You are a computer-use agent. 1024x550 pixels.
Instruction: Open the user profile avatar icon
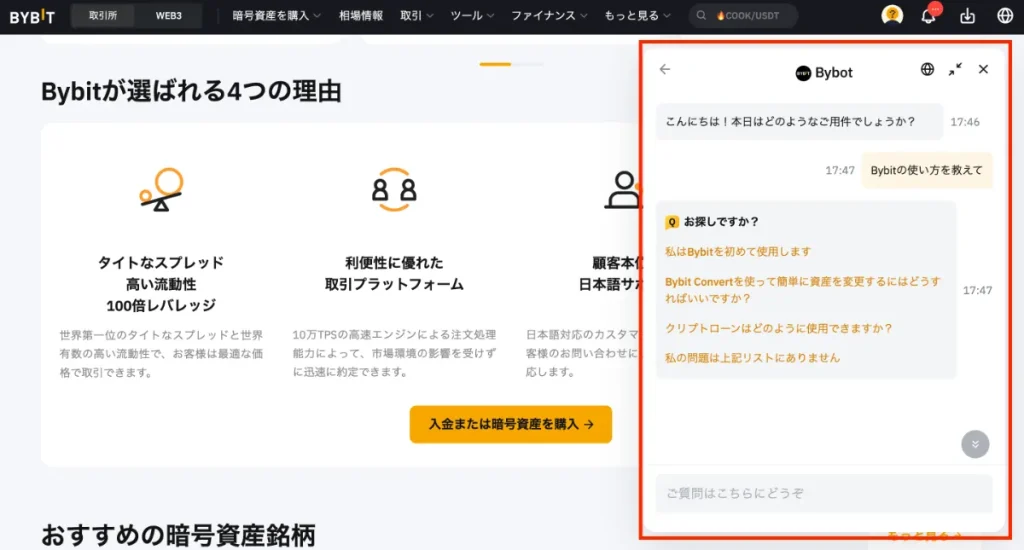tap(892, 14)
